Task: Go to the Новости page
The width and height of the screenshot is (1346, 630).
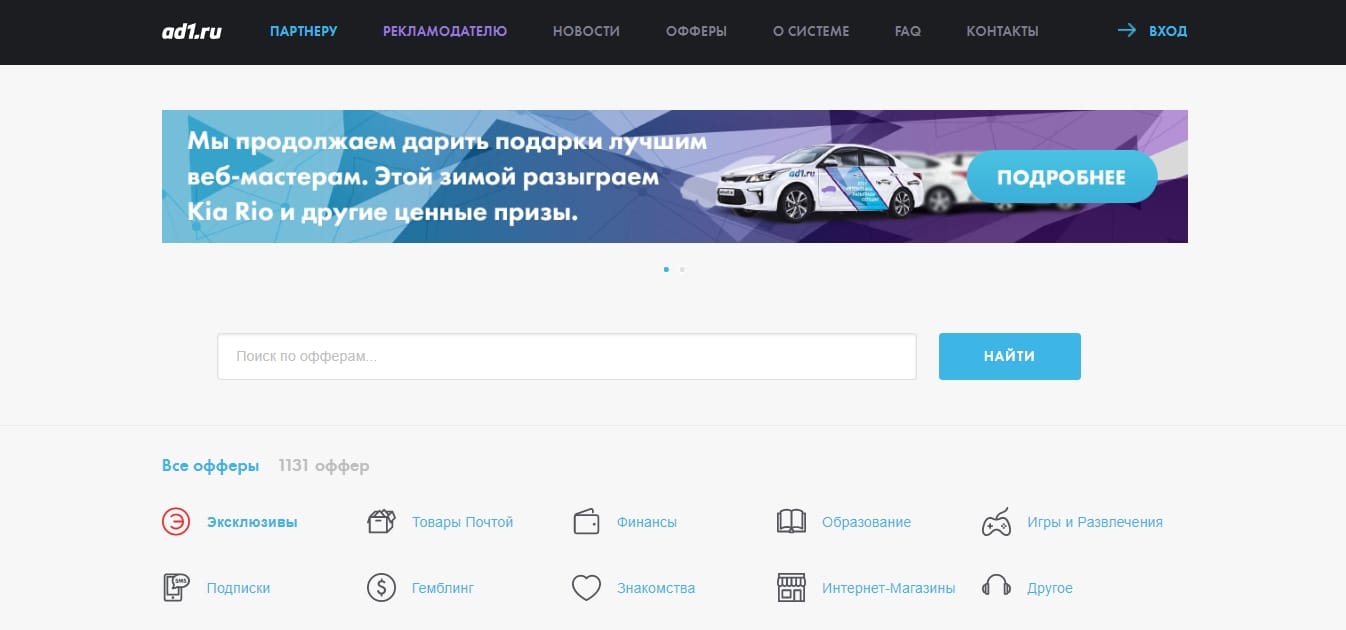Action: click(586, 31)
